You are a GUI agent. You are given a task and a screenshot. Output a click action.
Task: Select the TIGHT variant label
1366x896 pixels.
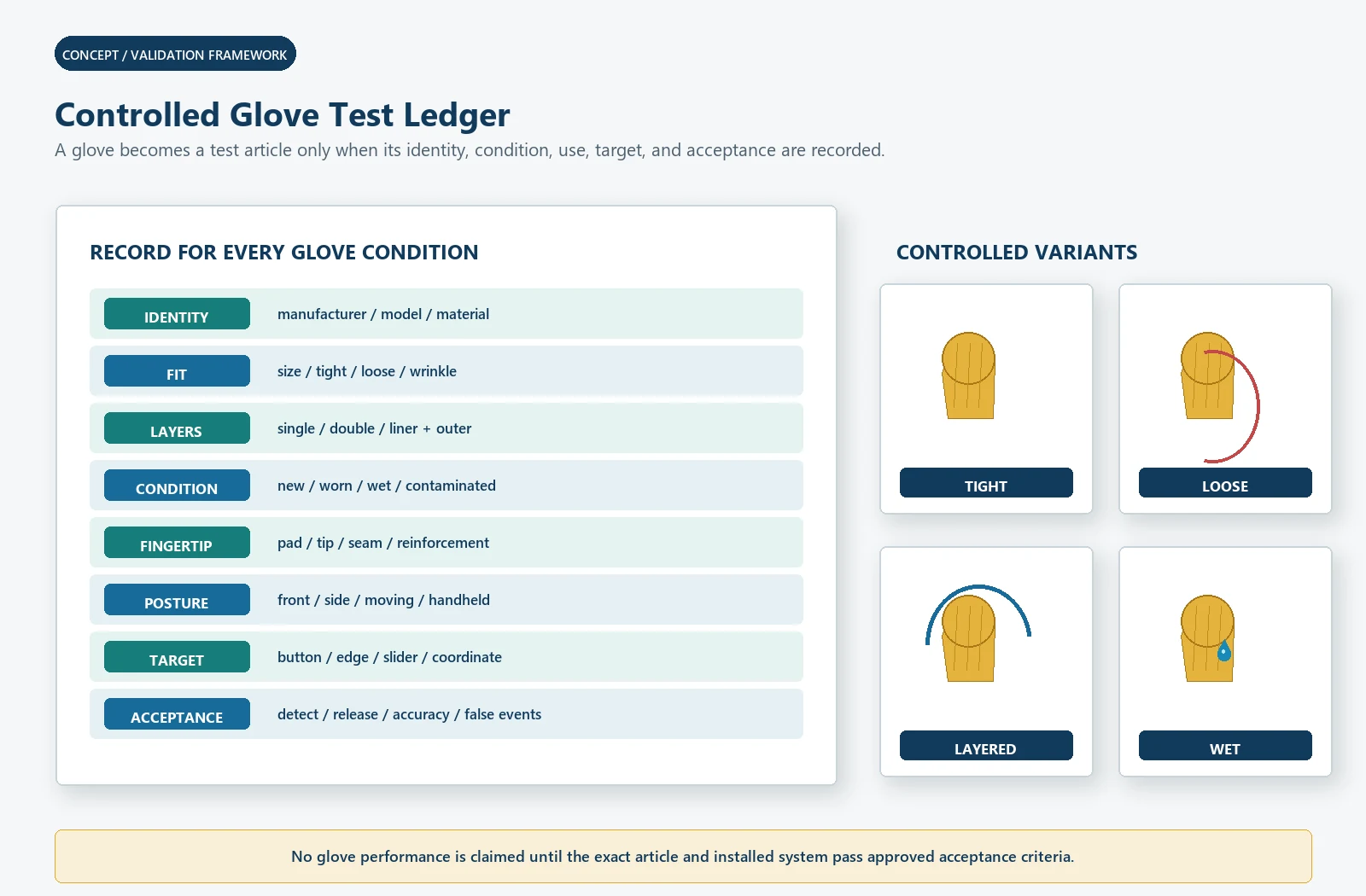986,483
